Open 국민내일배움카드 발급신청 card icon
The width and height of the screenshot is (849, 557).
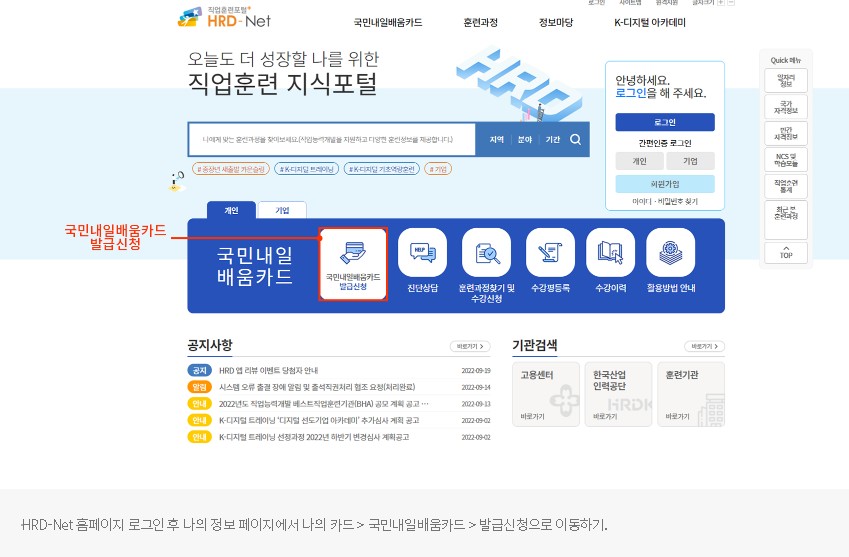[x=353, y=264]
